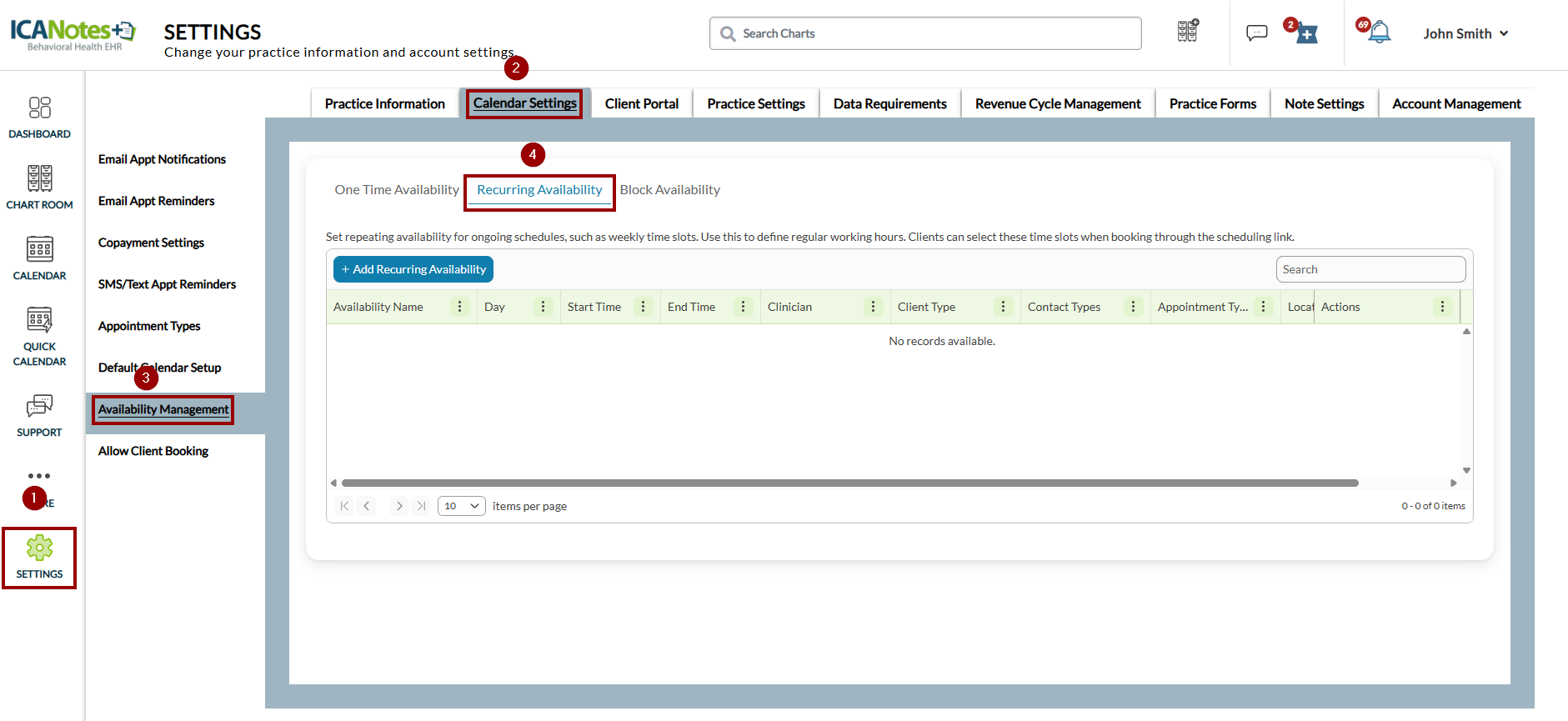Open the Support sidebar icon
Screen dimensions: 1568x721
39,406
